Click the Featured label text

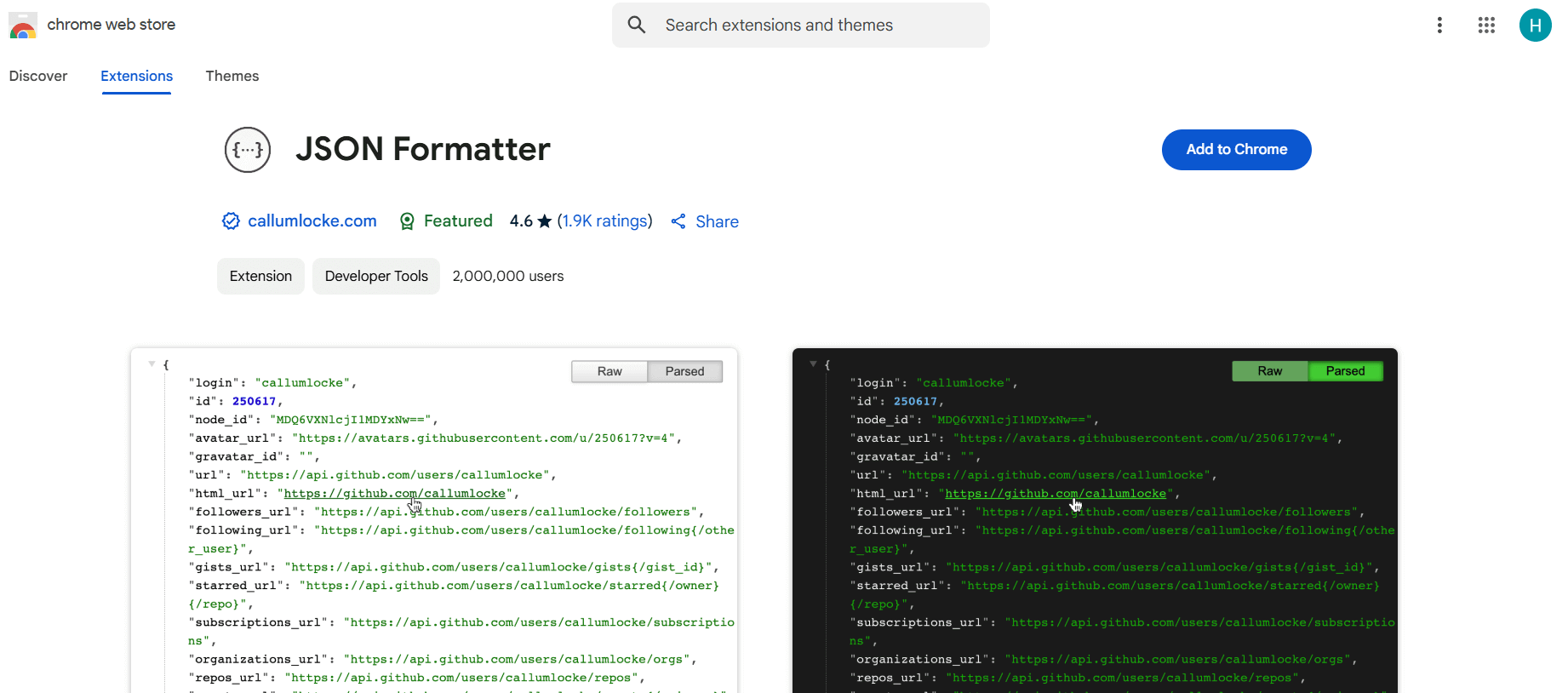pos(458,221)
